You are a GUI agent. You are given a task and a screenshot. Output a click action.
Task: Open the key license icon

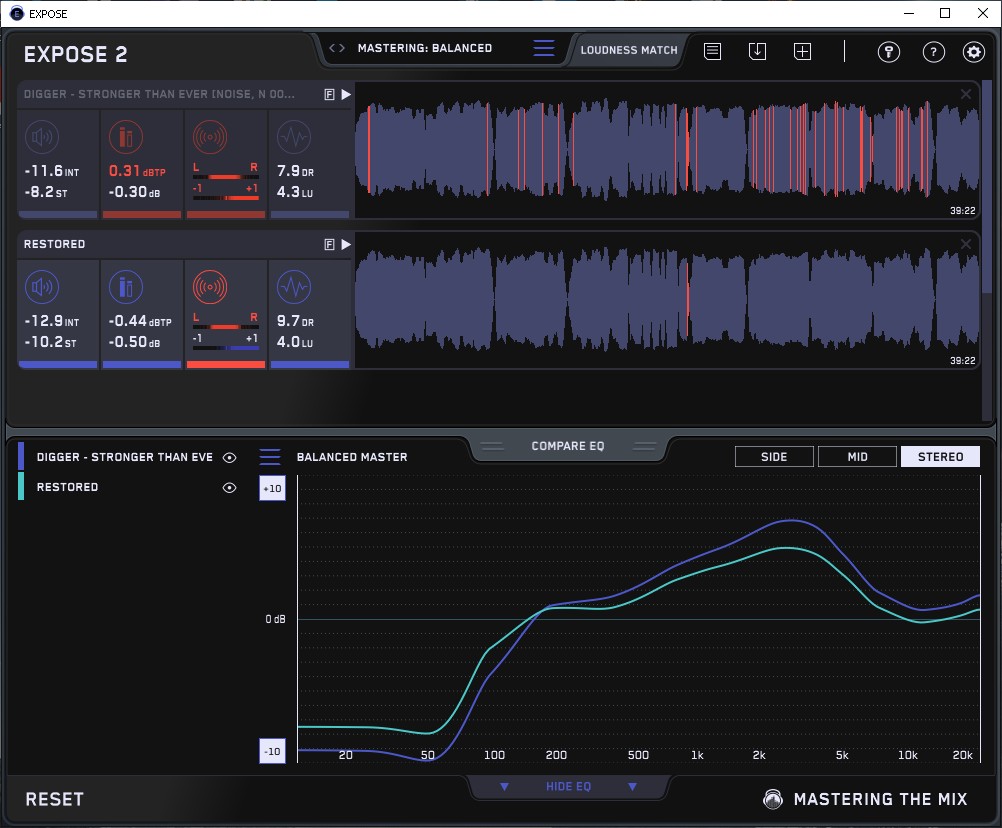tap(888, 52)
